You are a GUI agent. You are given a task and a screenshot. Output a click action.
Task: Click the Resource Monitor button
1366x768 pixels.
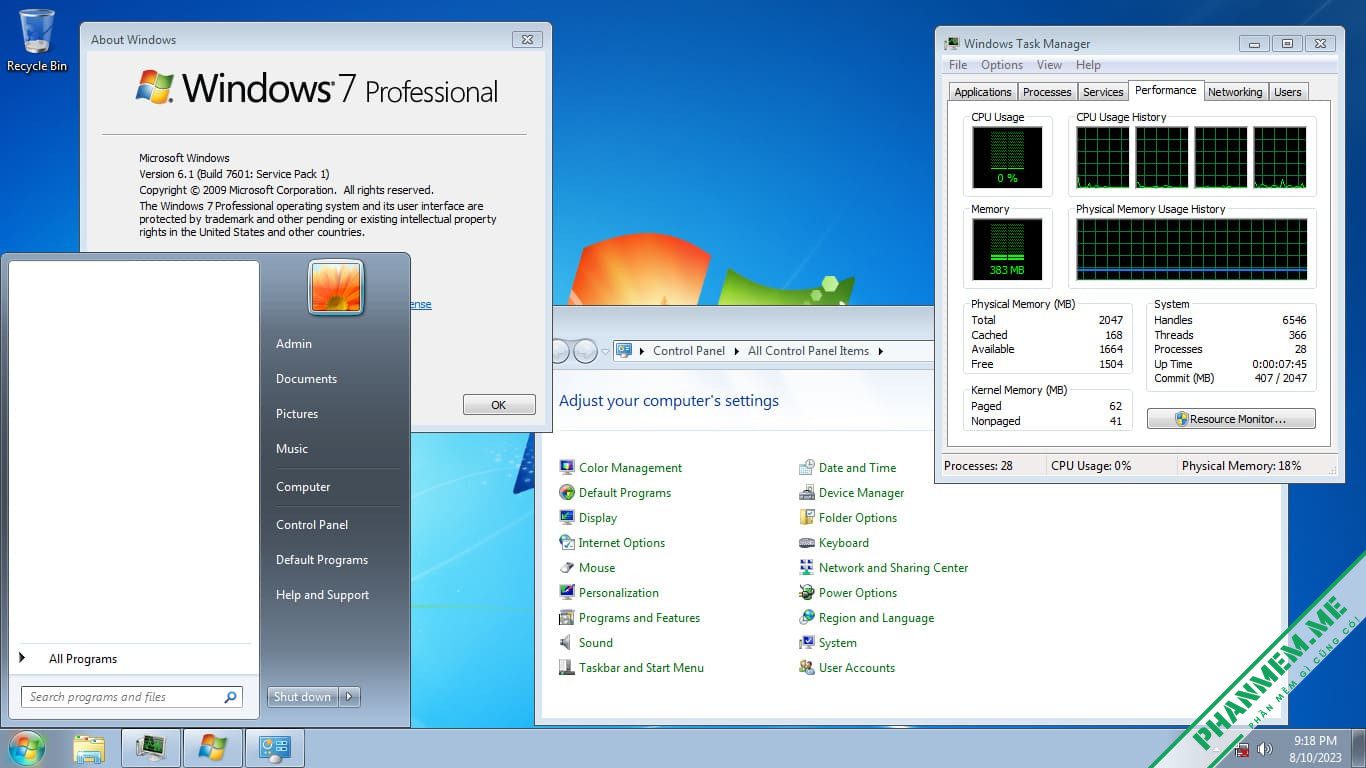[x=1231, y=419]
